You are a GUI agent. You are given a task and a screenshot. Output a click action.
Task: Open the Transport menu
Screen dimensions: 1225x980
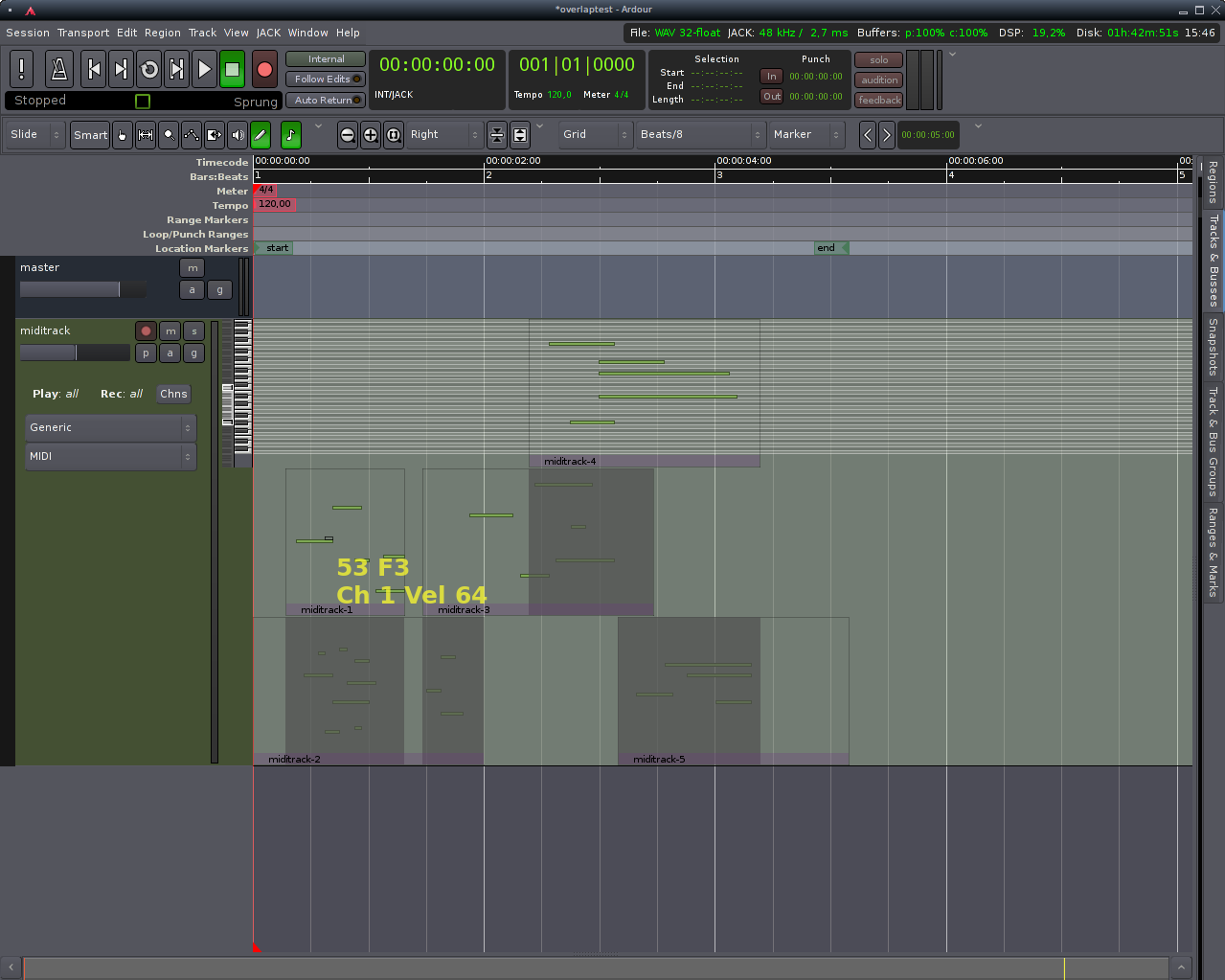pos(83,33)
